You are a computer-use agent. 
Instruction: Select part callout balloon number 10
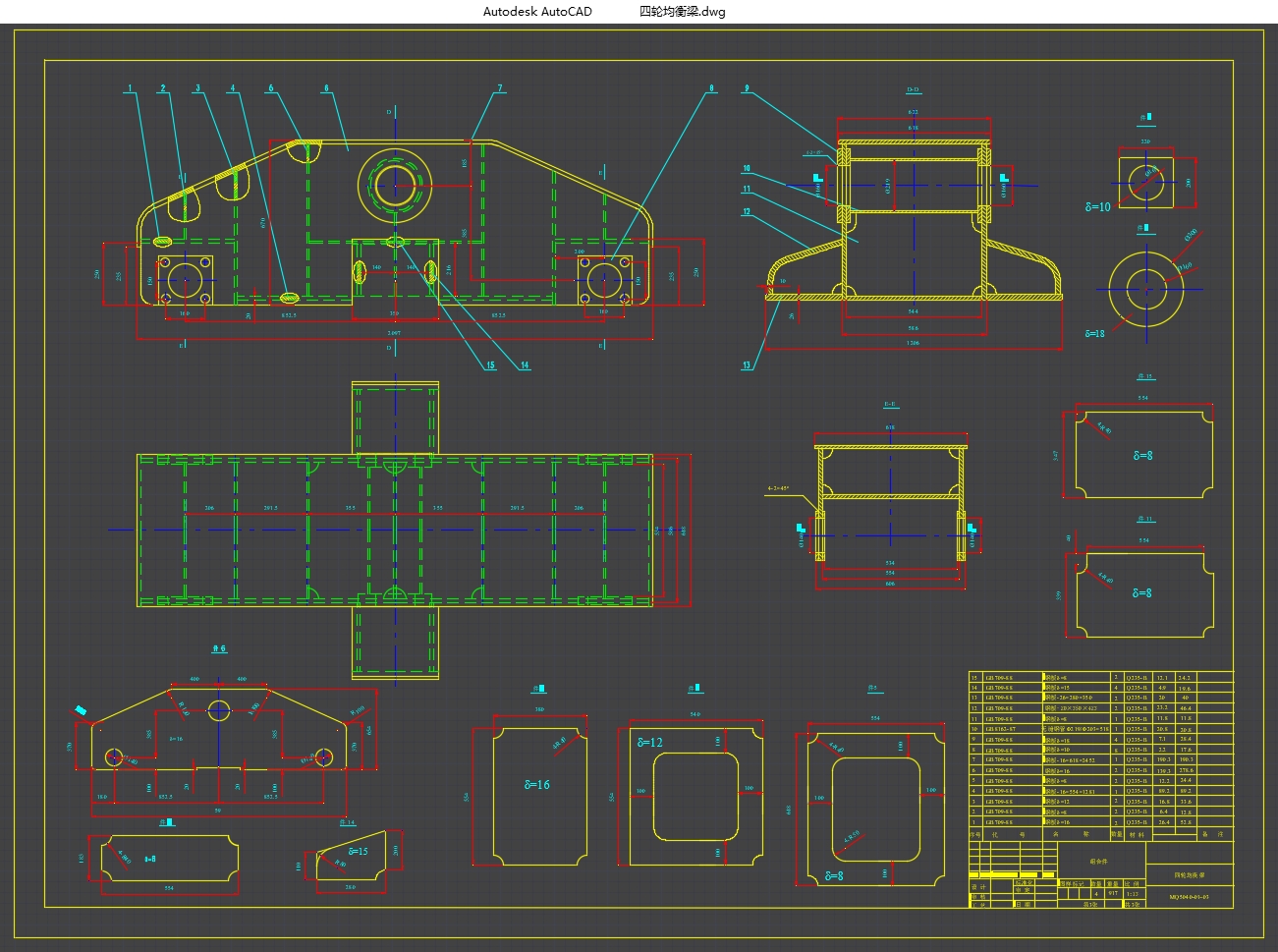coord(747,169)
